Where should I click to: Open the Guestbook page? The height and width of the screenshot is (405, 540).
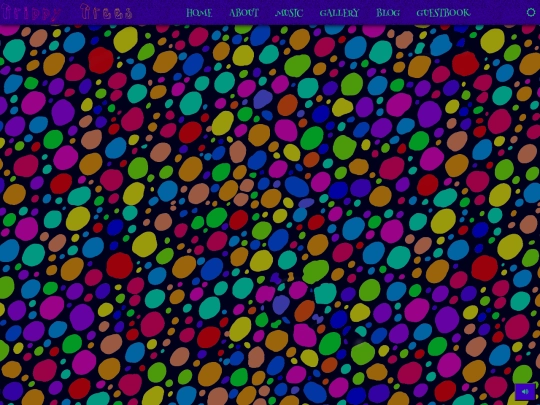click(443, 13)
